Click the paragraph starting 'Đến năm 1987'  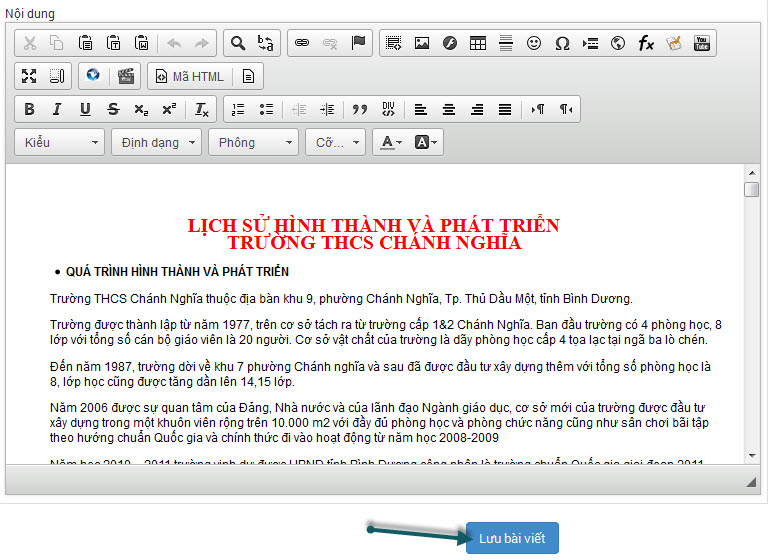[x=381, y=374]
